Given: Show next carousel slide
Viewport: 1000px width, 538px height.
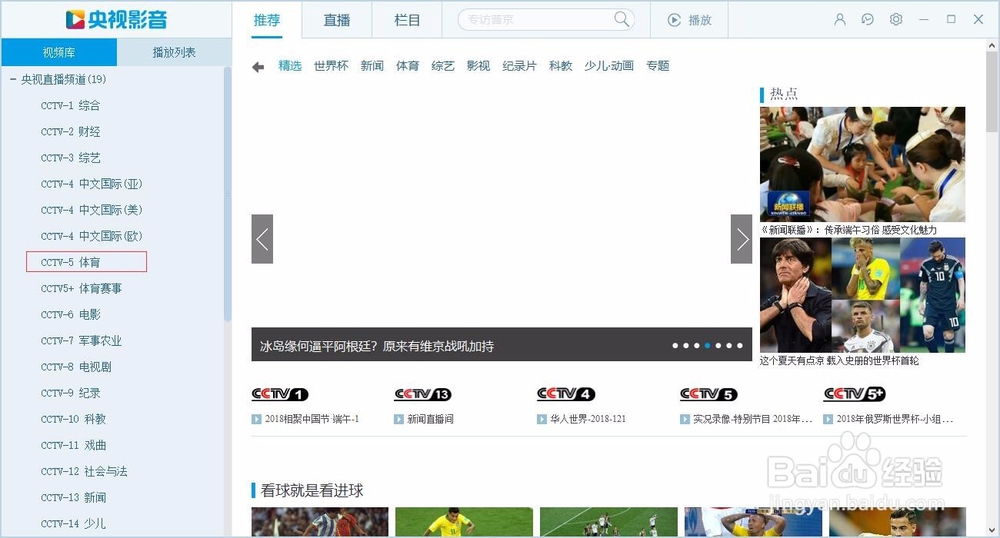Looking at the screenshot, I should tap(741, 239).
